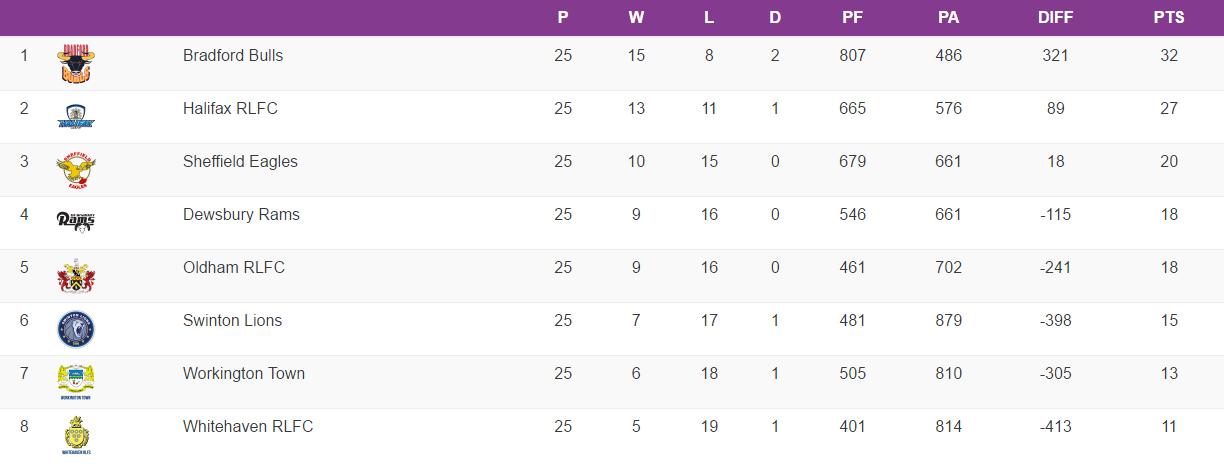Select the Dewsbury Rams team name
The height and width of the screenshot is (464, 1224).
[x=241, y=215]
